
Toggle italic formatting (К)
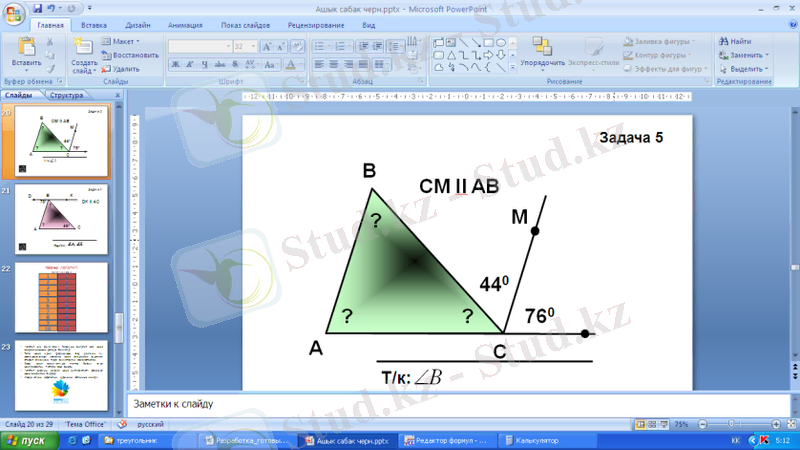click(x=189, y=64)
